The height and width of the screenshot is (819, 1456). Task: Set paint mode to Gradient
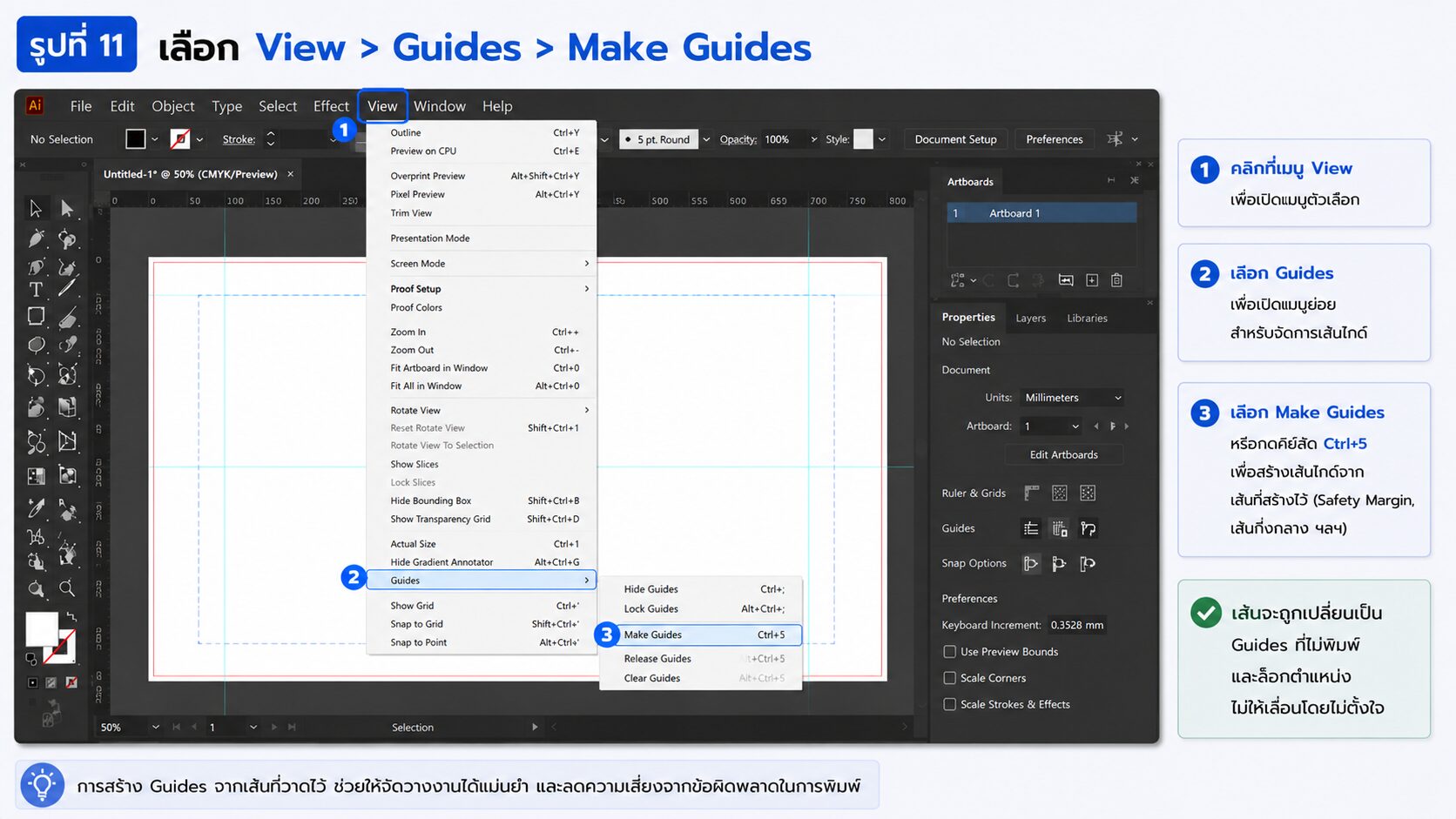(x=51, y=682)
